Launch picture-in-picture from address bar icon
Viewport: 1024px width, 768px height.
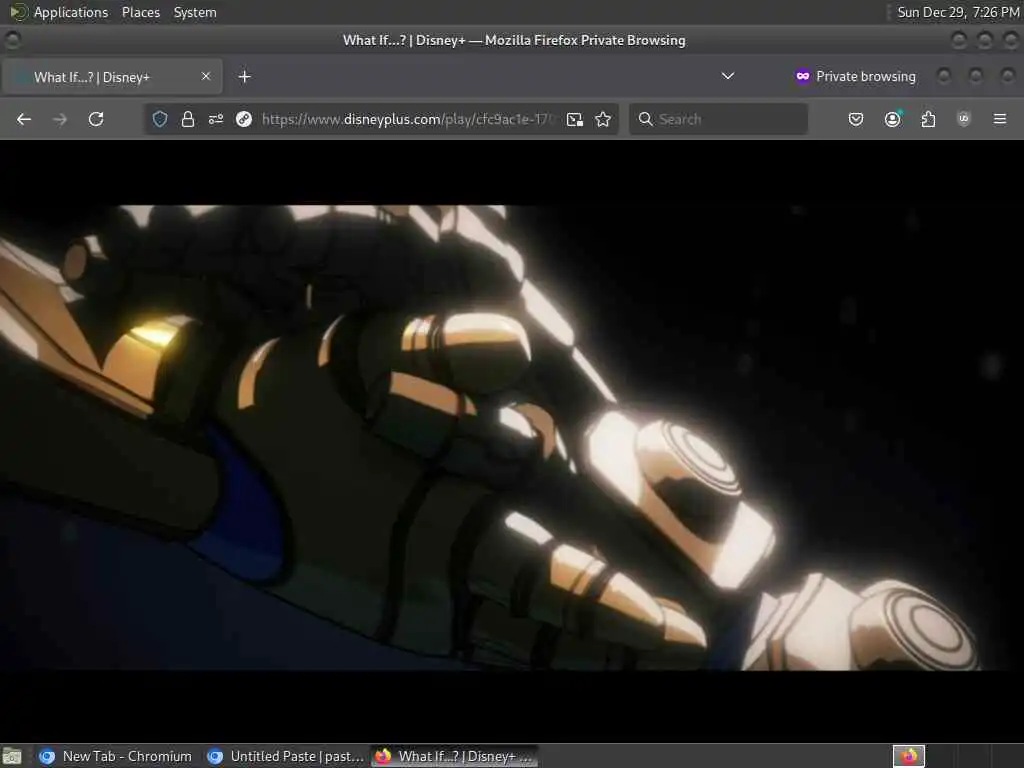575,119
